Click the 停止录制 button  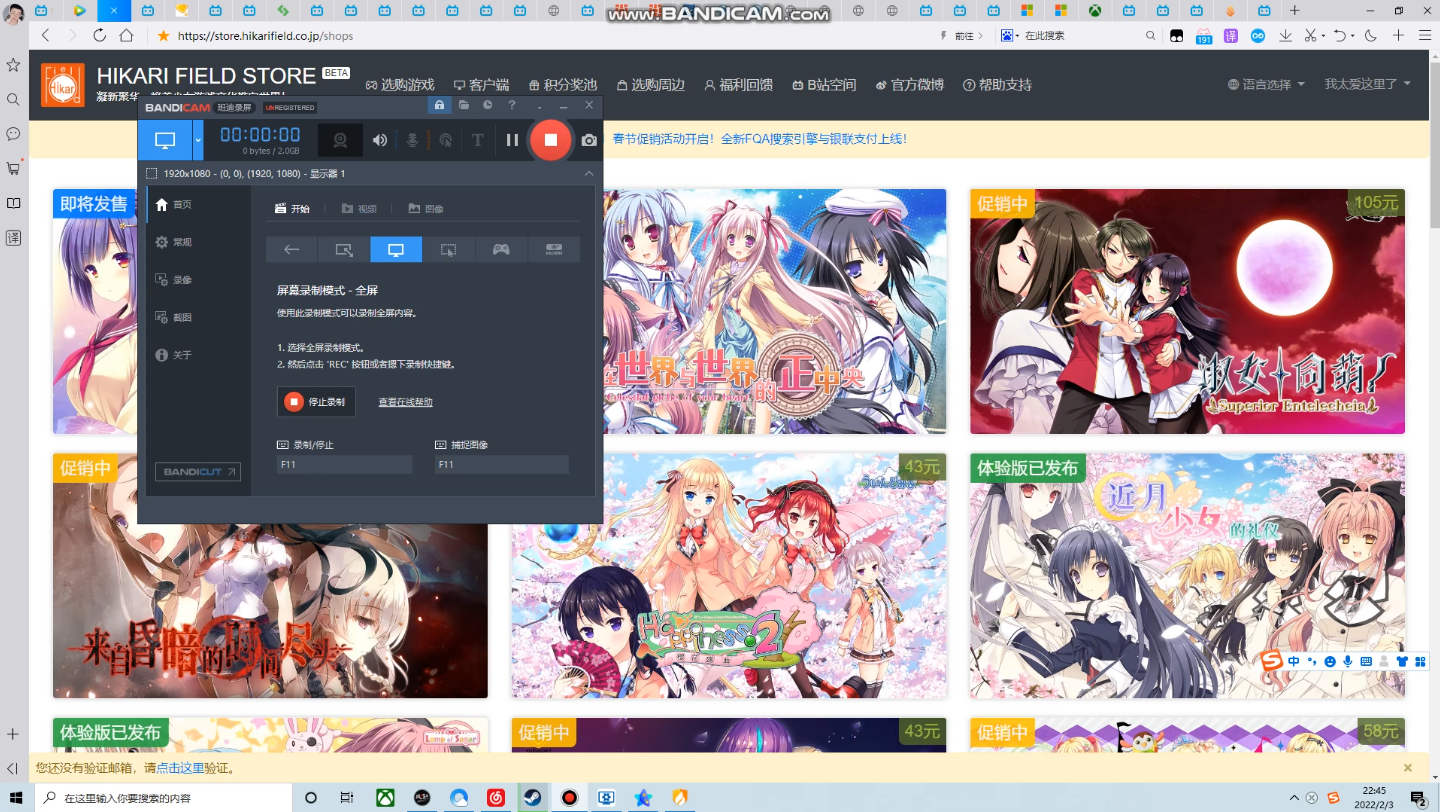pyautogui.click(x=316, y=401)
